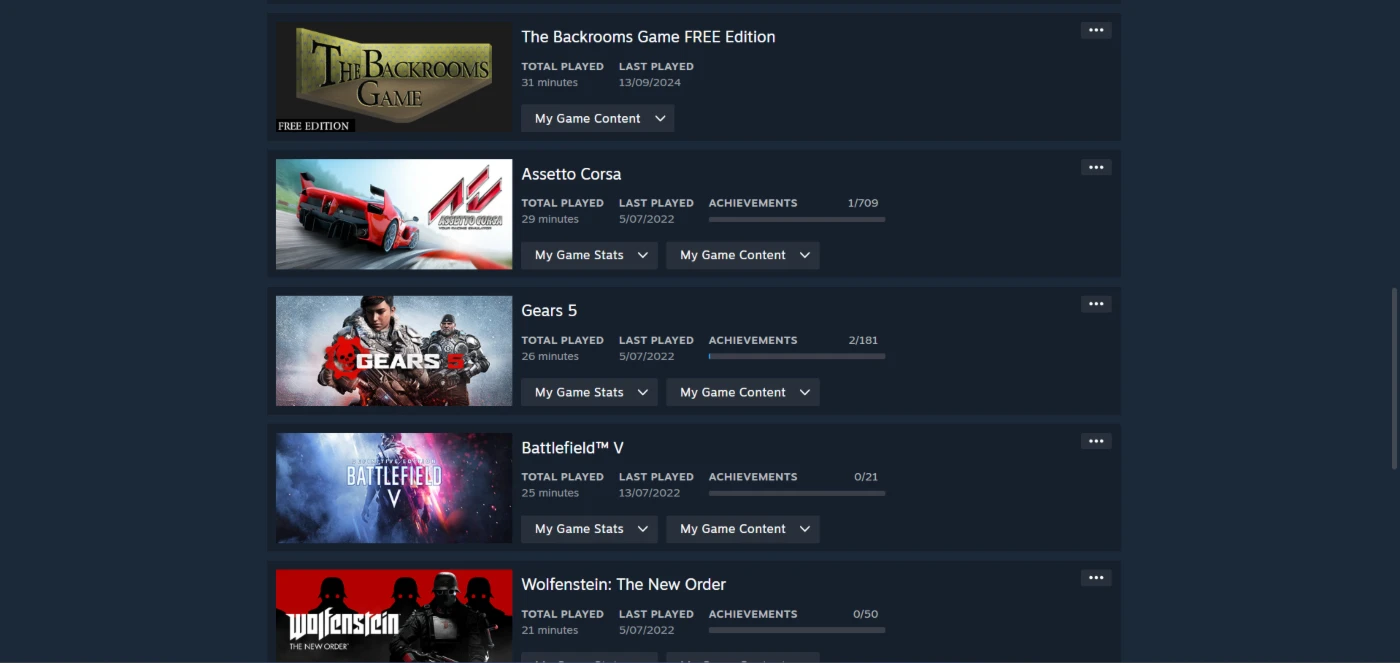Click The Backrooms Game cover thumbnail

(394, 77)
